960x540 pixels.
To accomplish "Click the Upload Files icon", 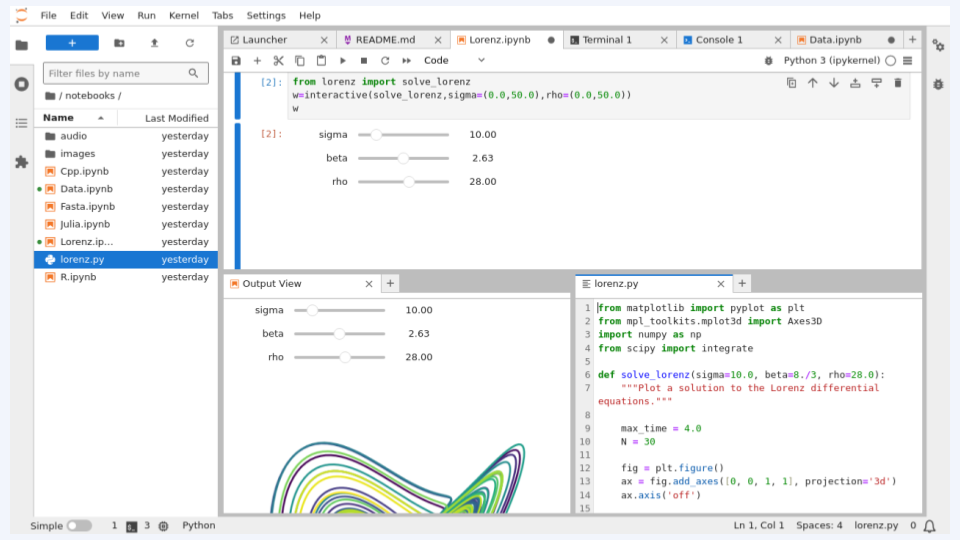I will point(154,43).
